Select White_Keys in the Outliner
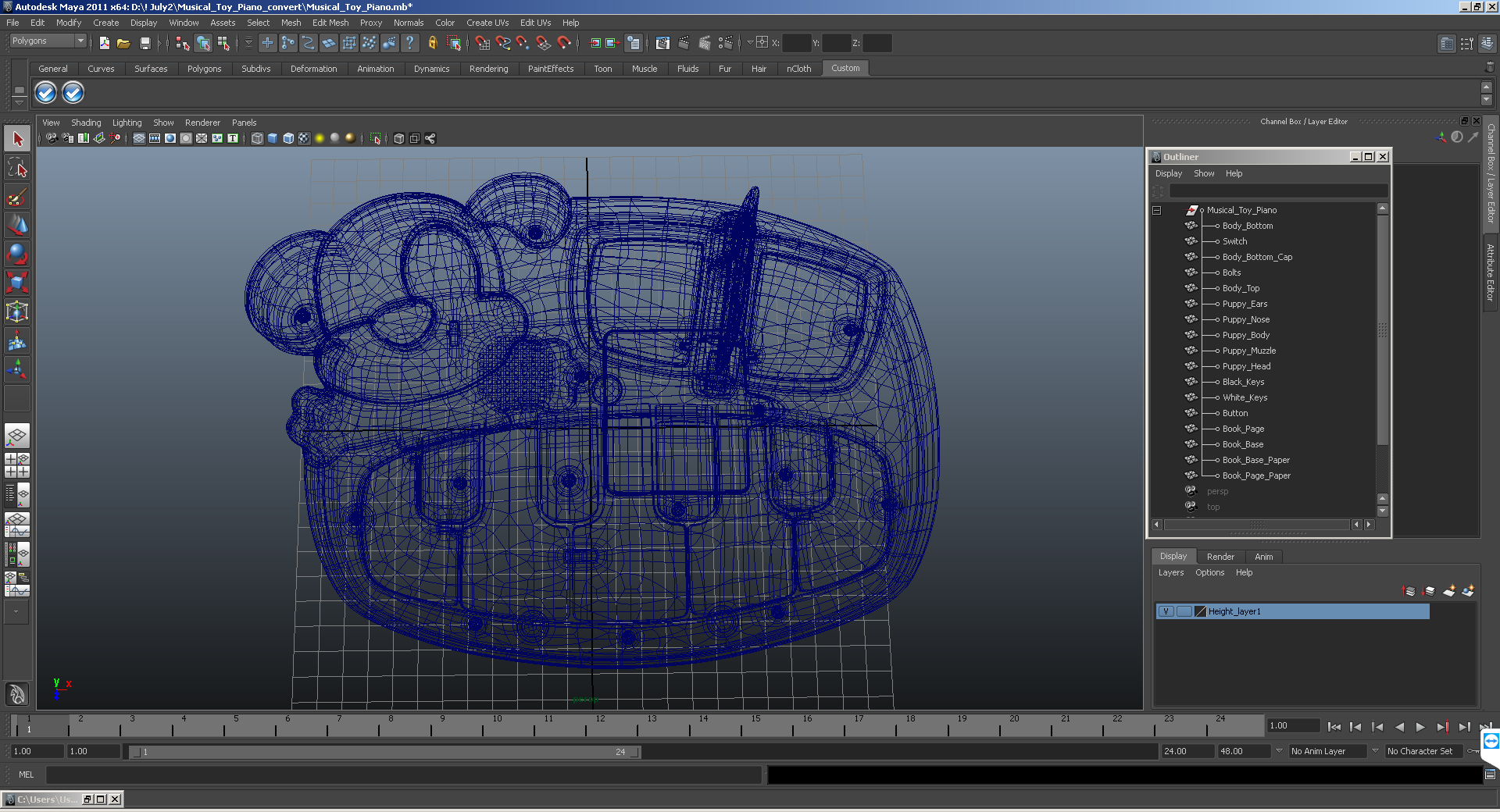 point(1245,397)
